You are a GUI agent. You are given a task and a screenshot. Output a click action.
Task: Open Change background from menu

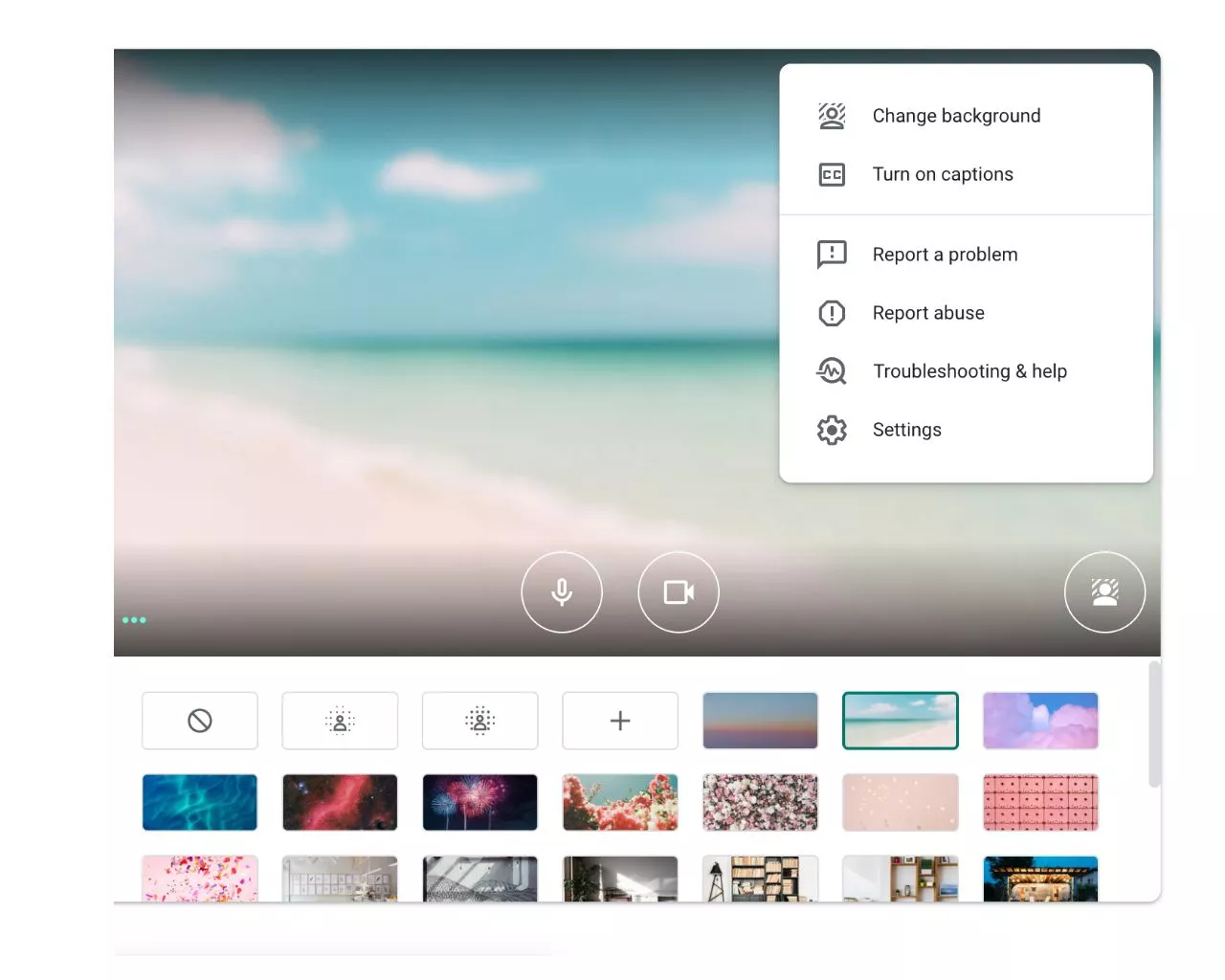(955, 116)
